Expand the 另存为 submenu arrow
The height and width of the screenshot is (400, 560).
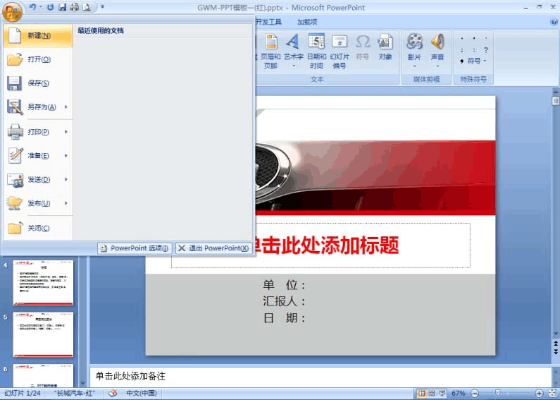(66, 107)
